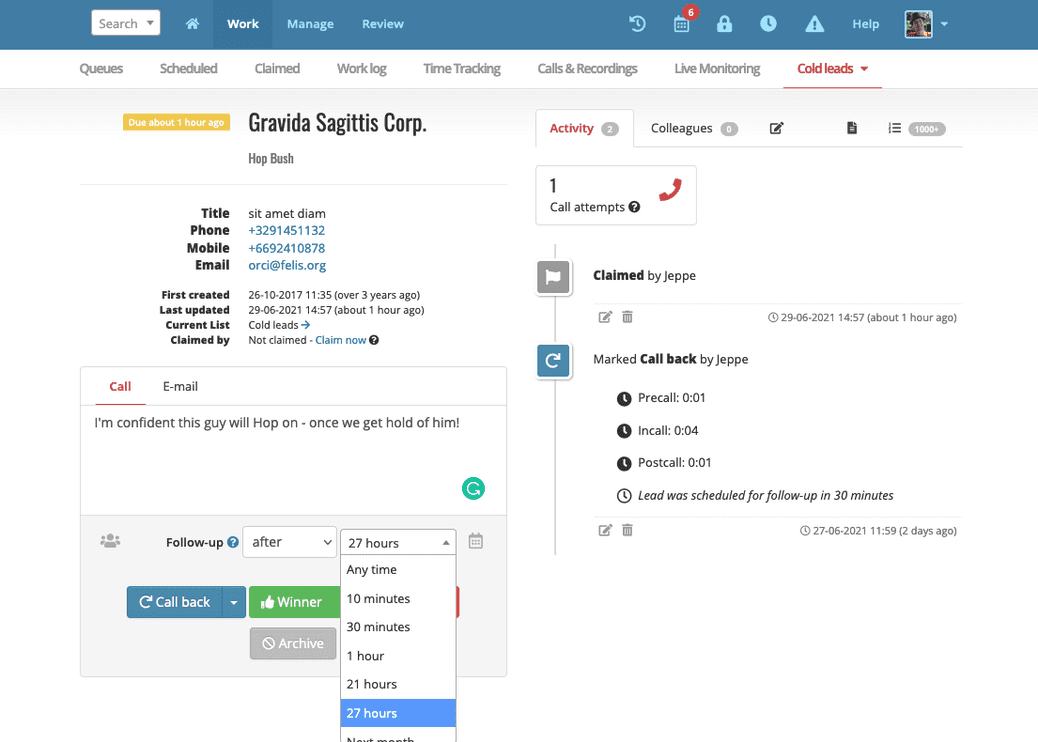
Task: Open Live Monitoring tab
Action: pyautogui.click(x=717, y=68)
